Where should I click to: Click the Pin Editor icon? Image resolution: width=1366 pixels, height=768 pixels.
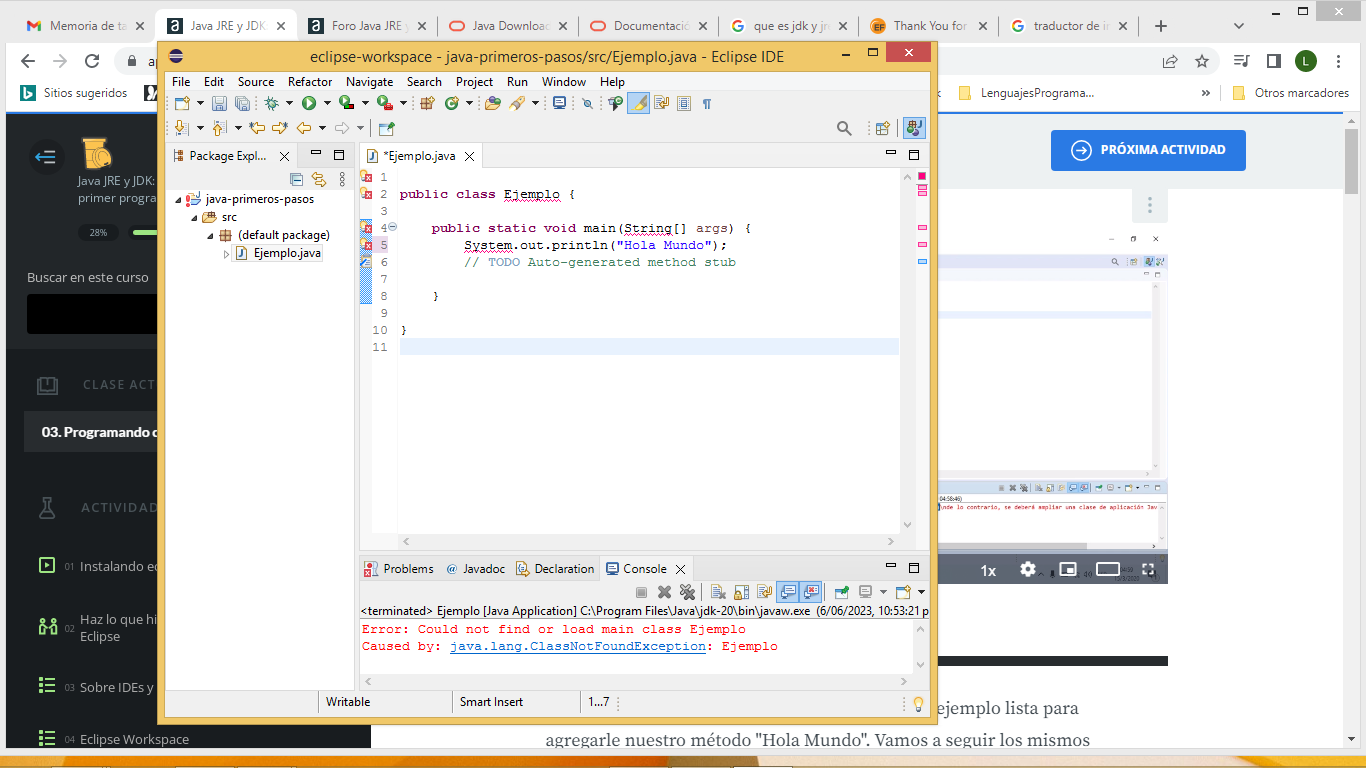[x=387, y=128]
